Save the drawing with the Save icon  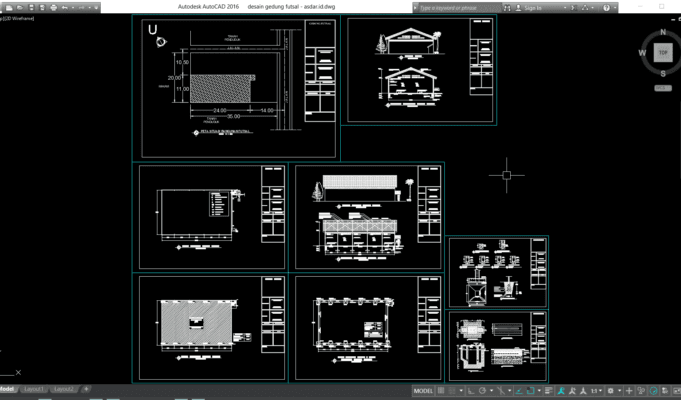(x=31, y=7)
